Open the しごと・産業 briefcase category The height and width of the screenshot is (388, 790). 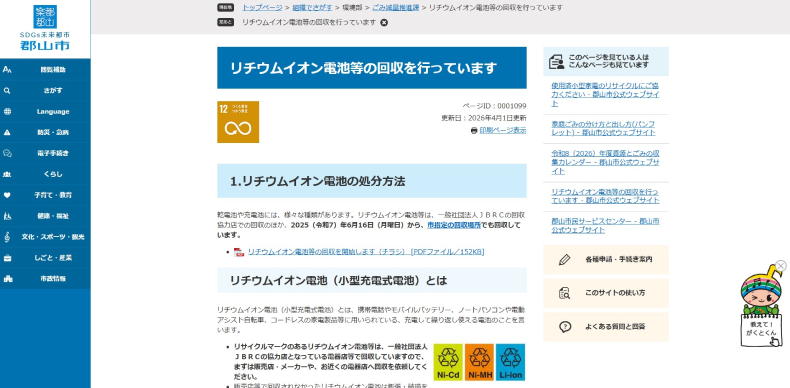pyautogui.click(x=45, y=257)
